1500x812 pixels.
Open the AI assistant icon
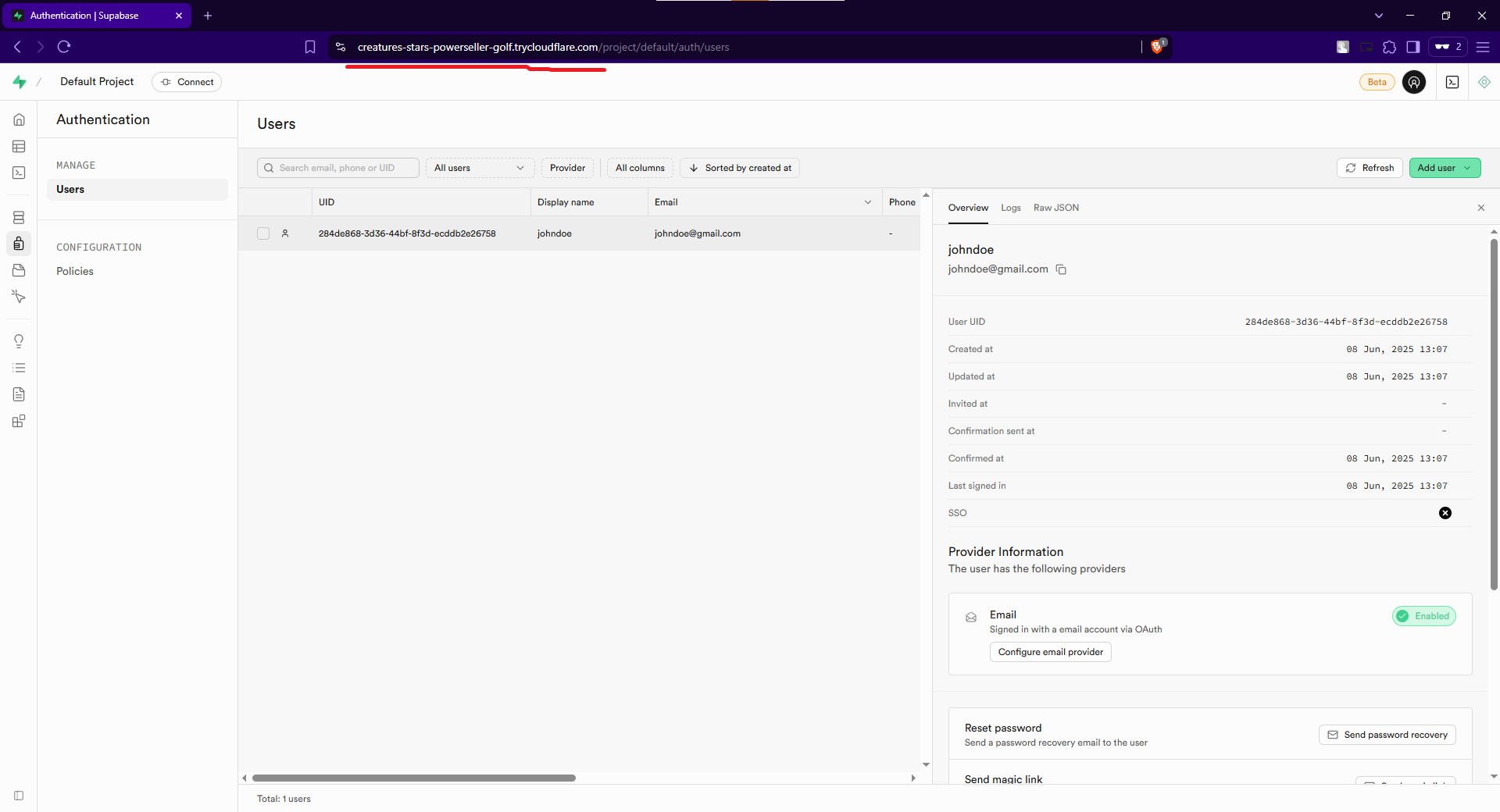pyautogui.click(x=1484, y=82)
